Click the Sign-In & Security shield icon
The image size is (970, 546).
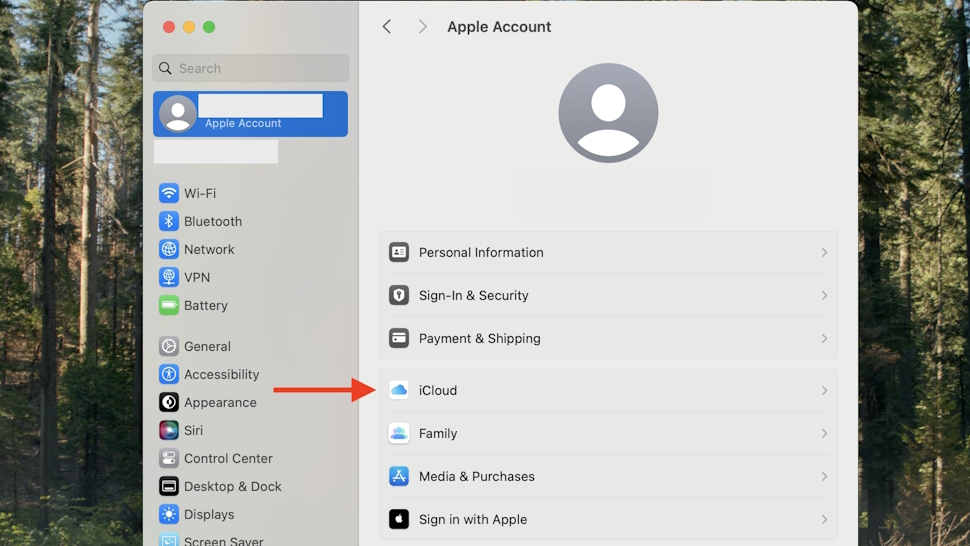398,295
